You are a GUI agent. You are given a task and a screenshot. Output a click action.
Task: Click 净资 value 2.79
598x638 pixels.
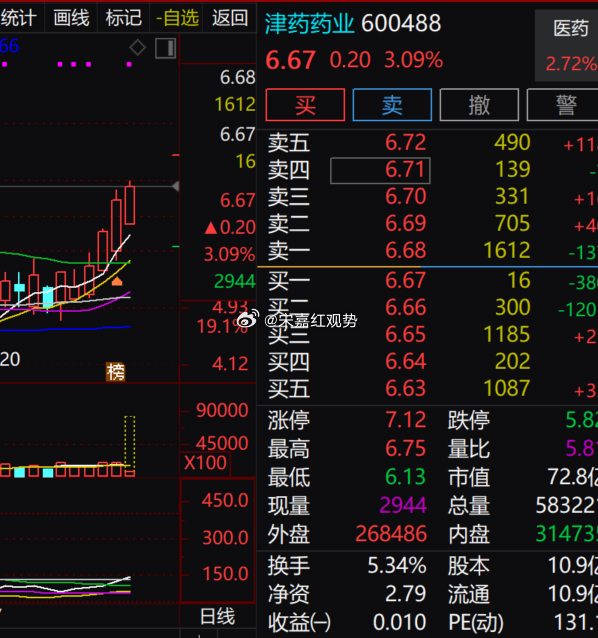[406, 594]
